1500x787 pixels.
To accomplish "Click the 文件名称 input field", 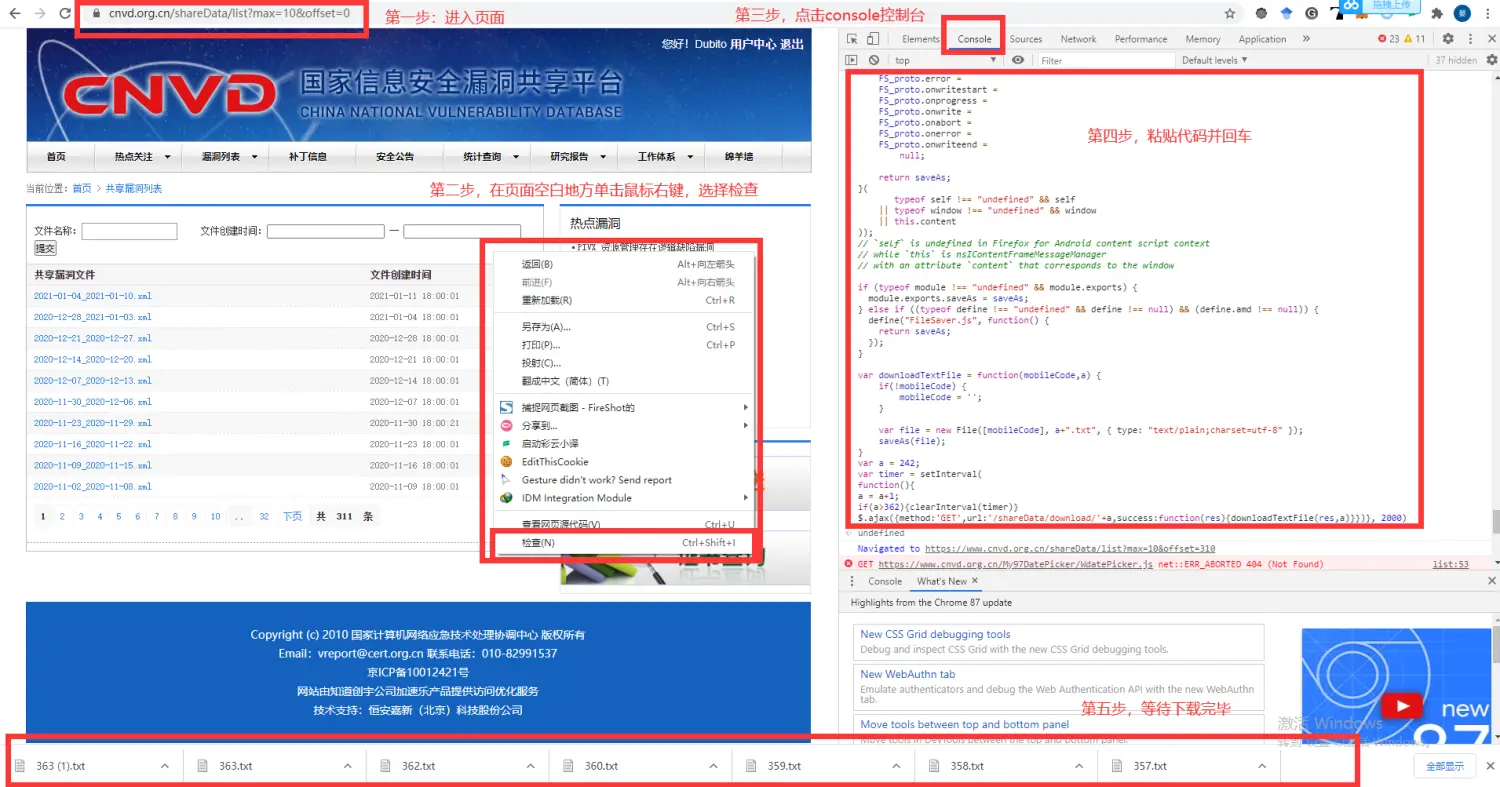I will click(x=129, y=231).
